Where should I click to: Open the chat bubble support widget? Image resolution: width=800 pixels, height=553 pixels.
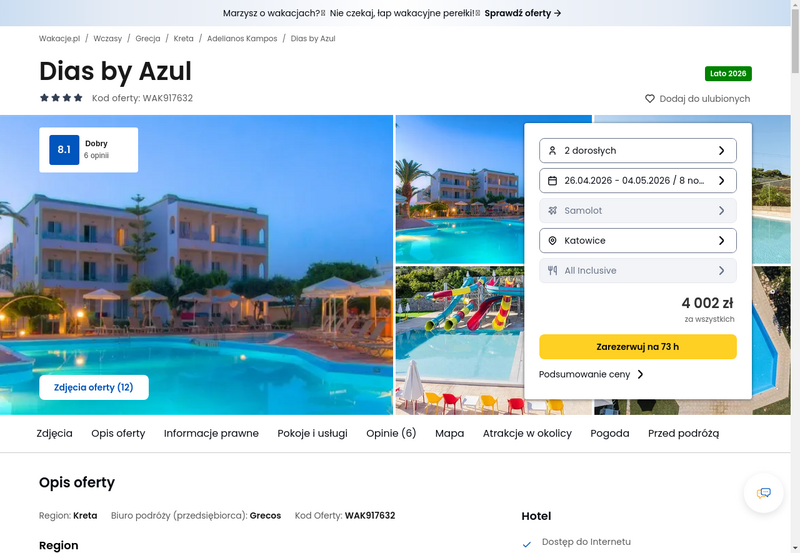coord(763,493)
